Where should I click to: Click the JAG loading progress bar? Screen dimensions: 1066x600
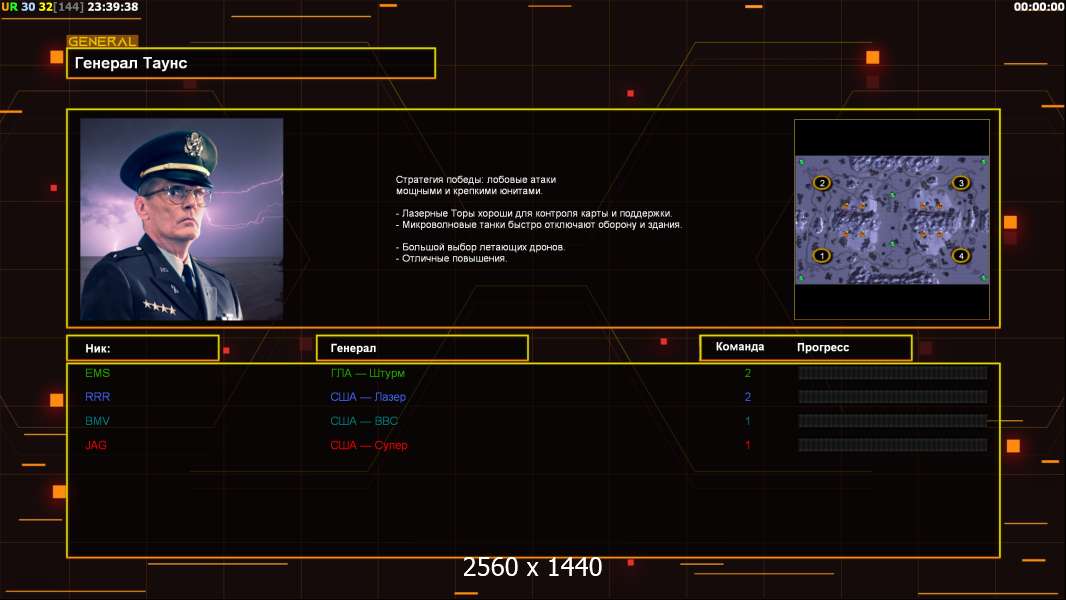coord(893,445)
